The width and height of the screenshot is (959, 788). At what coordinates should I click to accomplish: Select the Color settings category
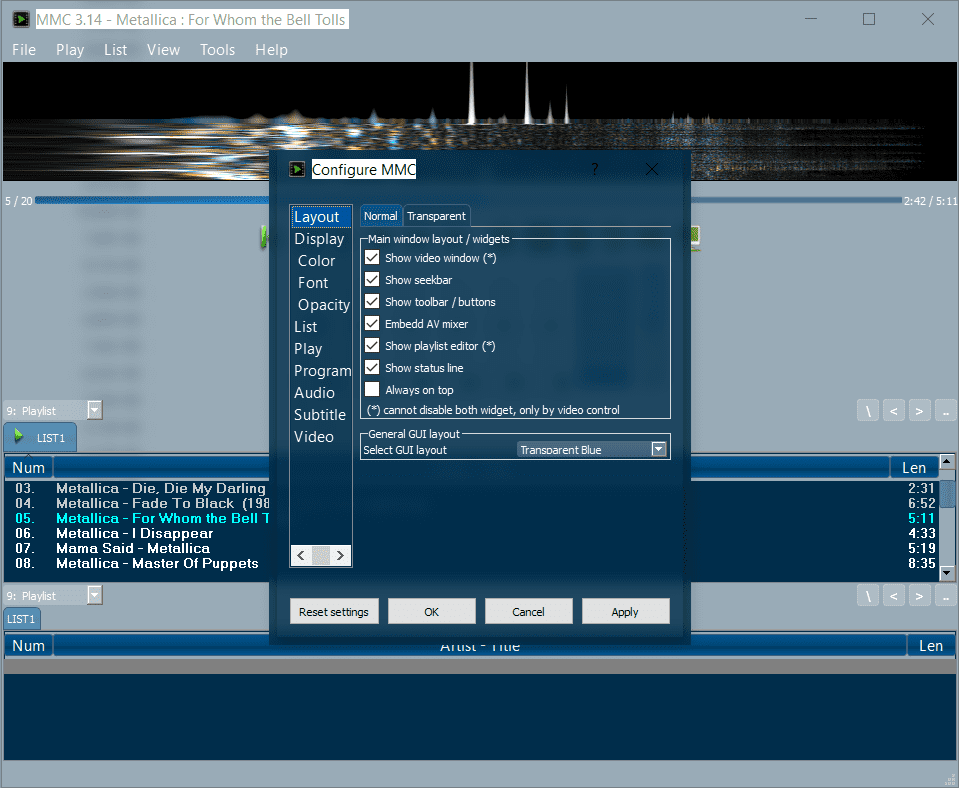pos(320,261)
